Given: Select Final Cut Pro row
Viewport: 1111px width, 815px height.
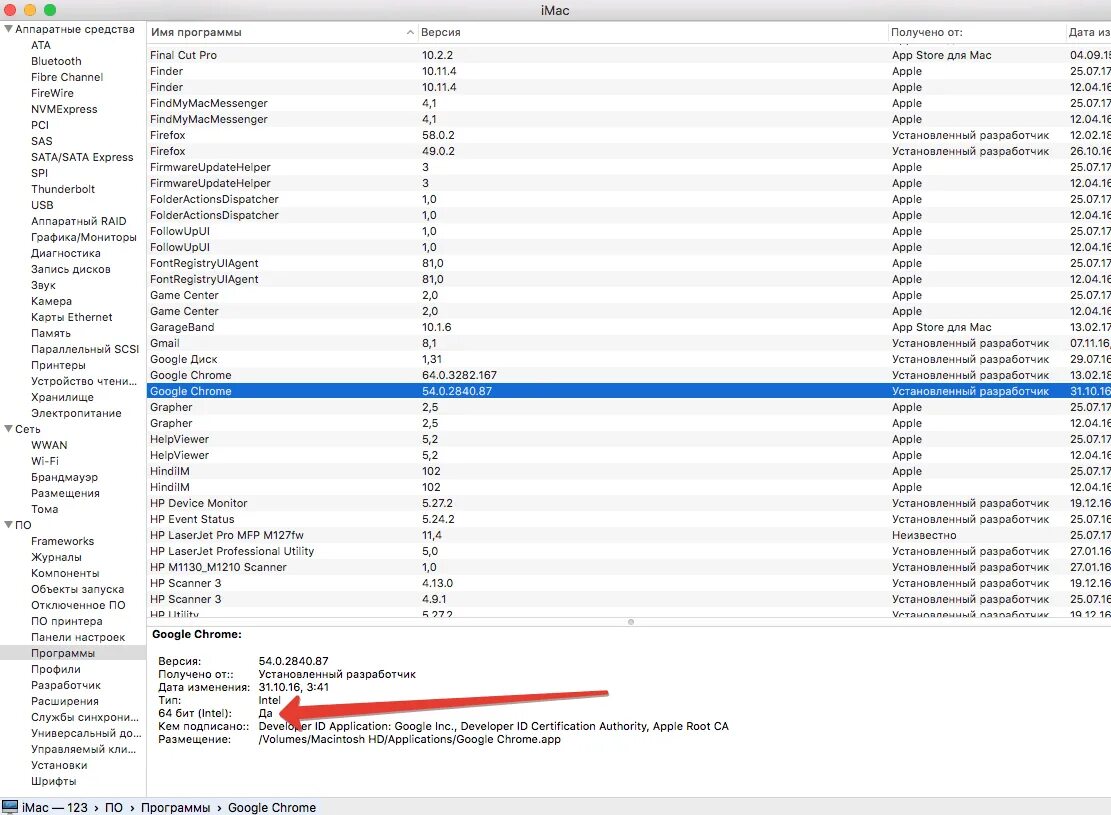Looking at the screenshot, I should (628, 55).
